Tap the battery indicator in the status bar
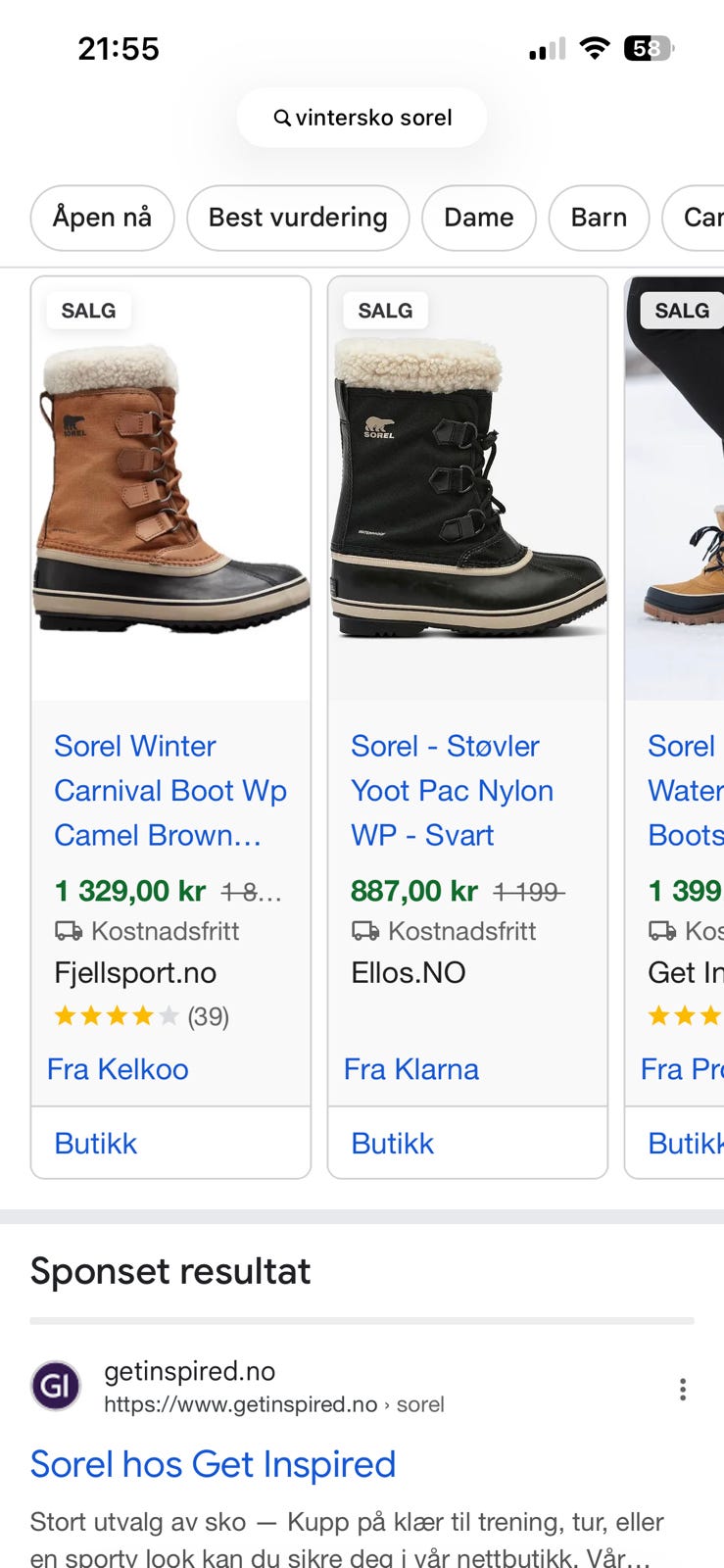The image size is (724, 1568). 648,48
